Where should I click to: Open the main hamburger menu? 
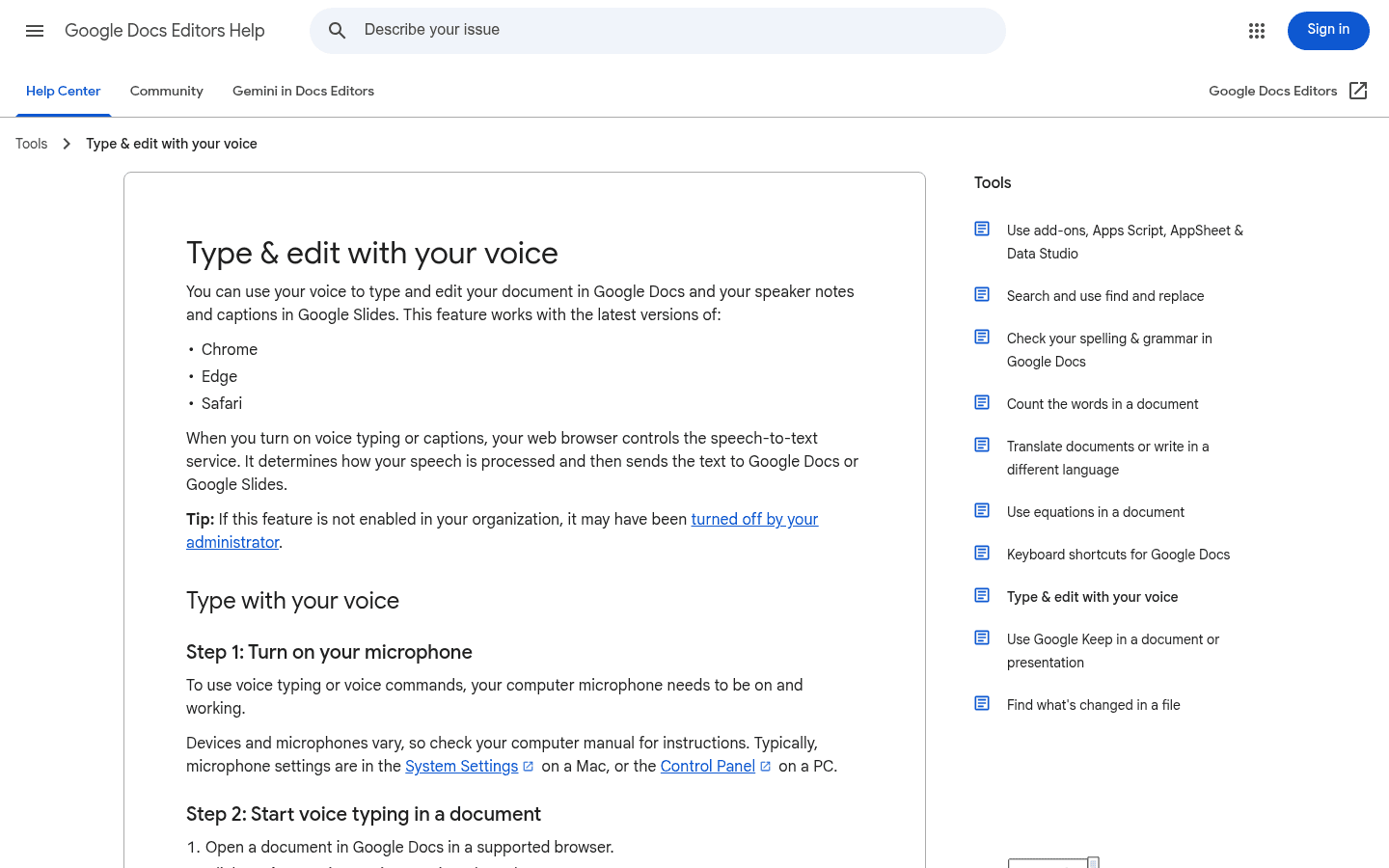(x=35, y=31)
